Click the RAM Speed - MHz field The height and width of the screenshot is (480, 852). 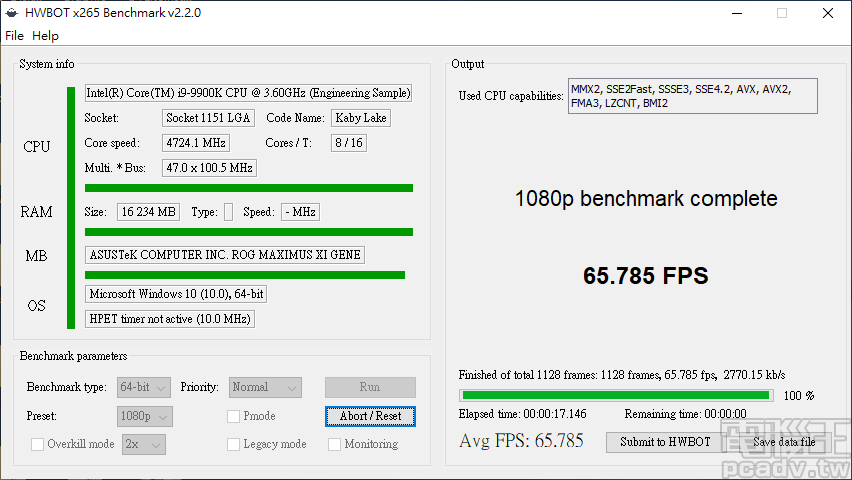(300, 212)
